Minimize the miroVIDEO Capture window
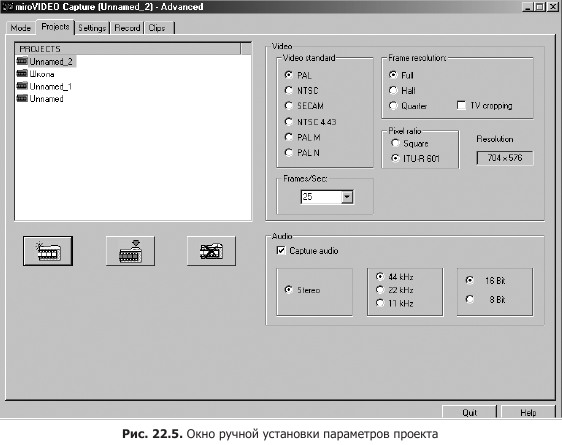Viewport: 562px width, 445px height. pos(528,7)
